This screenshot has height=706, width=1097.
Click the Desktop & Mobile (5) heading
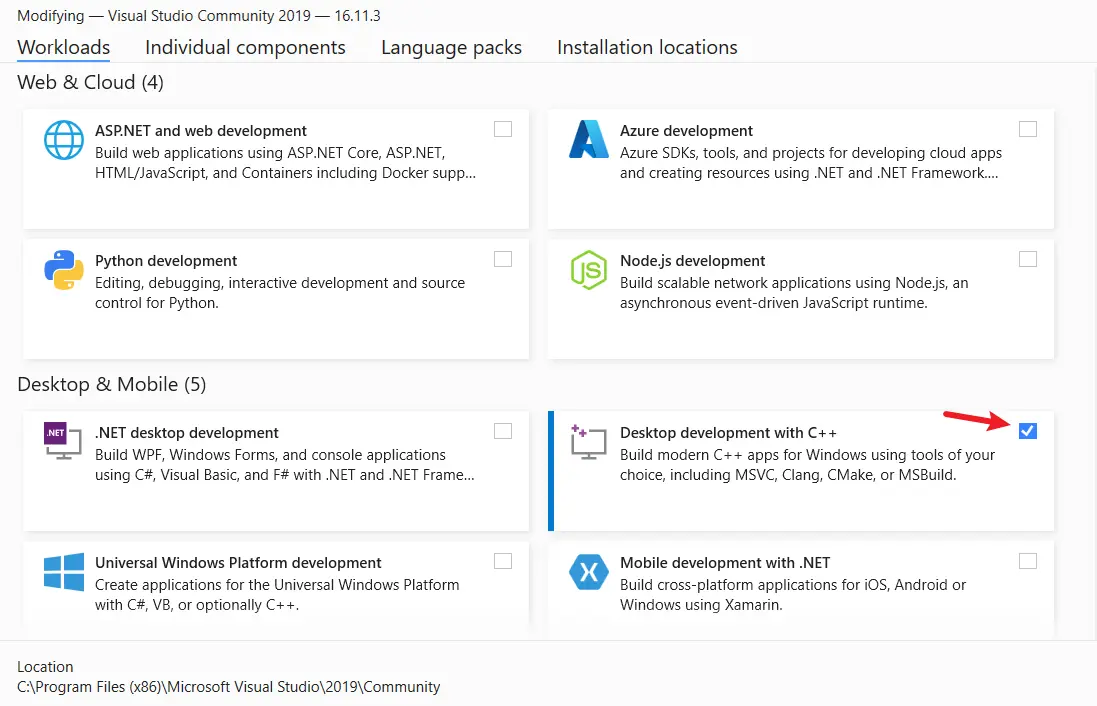pos(111,385)
